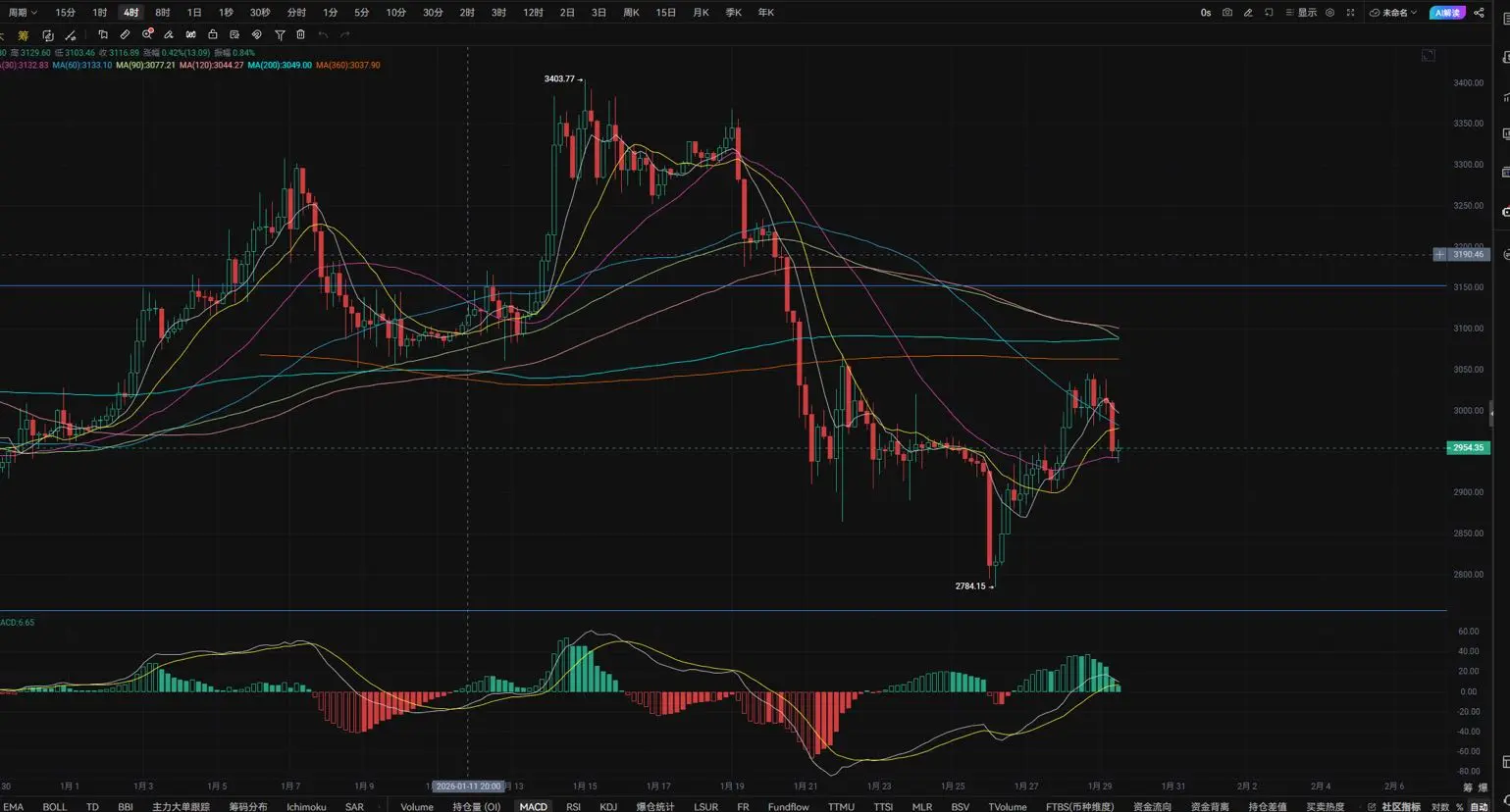The width and height of the screenshot is (1510, 812).
Task: Select the crop/rotate shape tool
Action: [103, 35]
